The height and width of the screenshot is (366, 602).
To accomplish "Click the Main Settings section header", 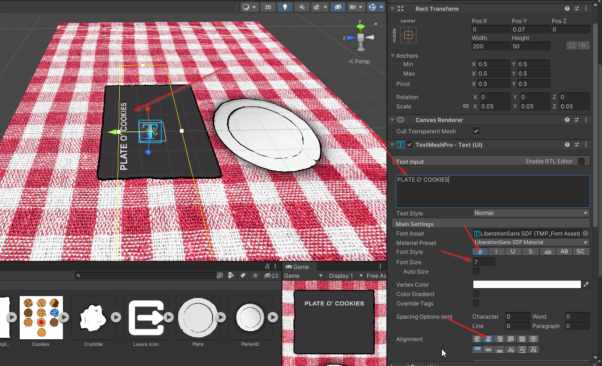I will pyautogui.click(x=492, y=224).
